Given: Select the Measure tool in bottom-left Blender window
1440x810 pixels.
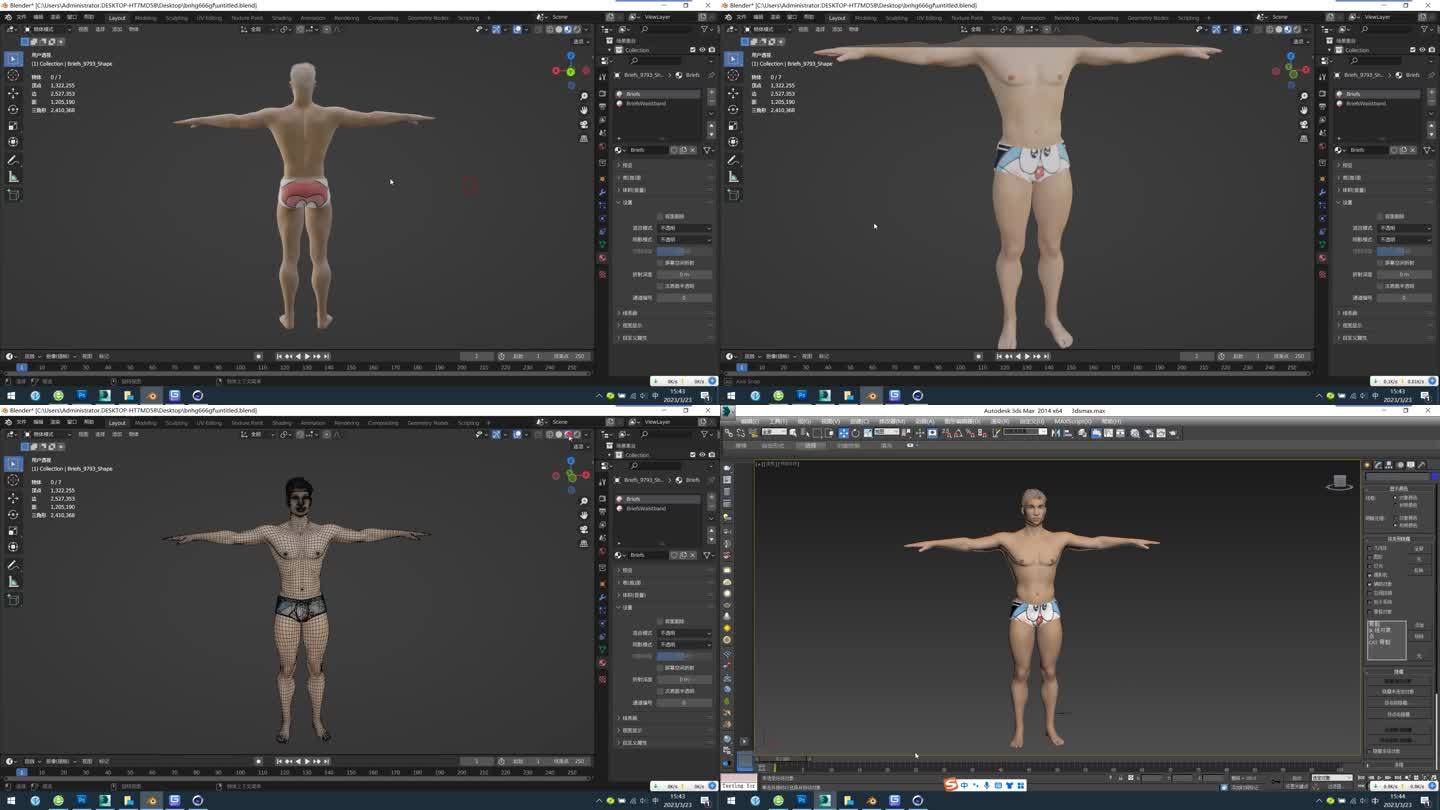Looking at the screenshot, I should click(x=13, y=581).
